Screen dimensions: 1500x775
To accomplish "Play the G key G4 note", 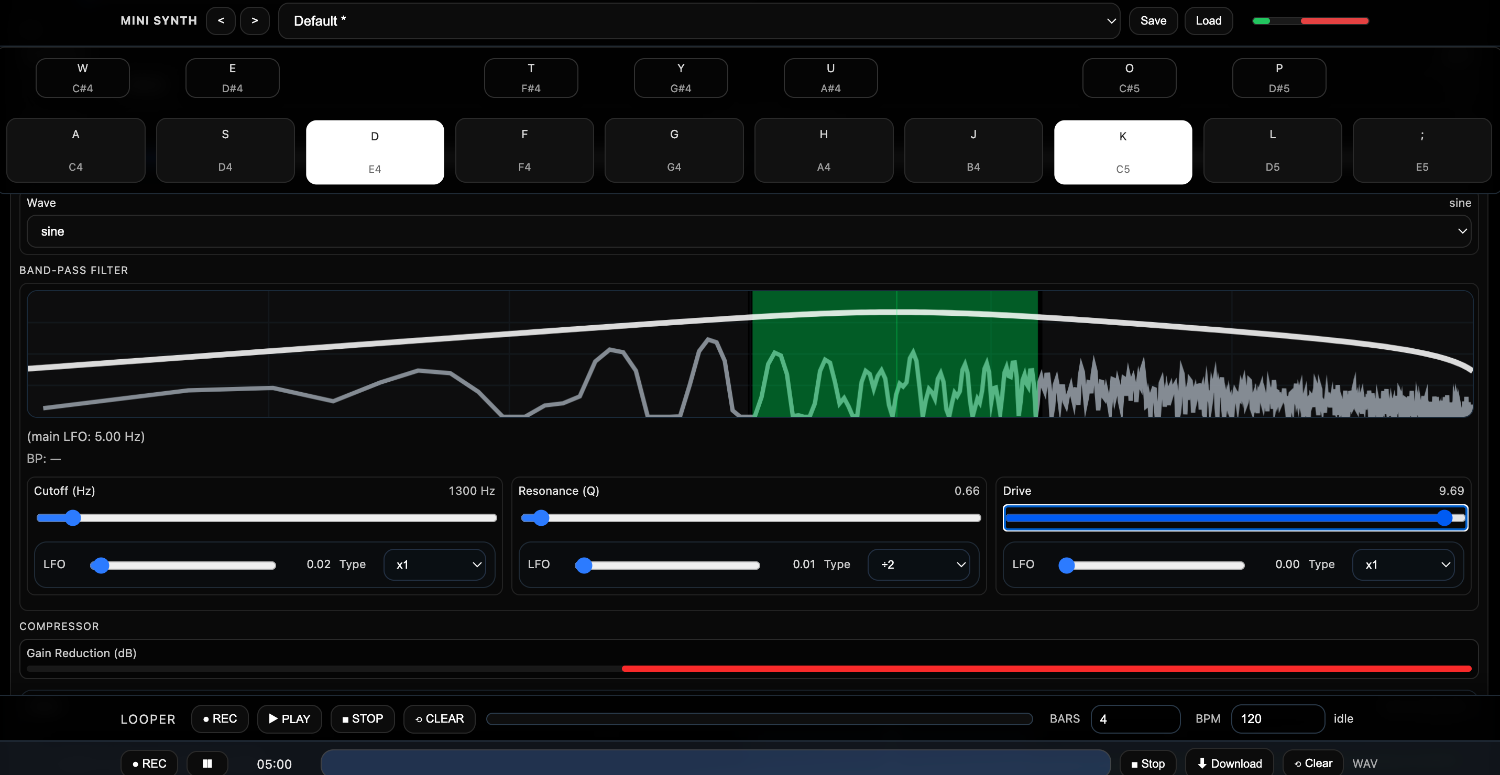I will 674,151.
